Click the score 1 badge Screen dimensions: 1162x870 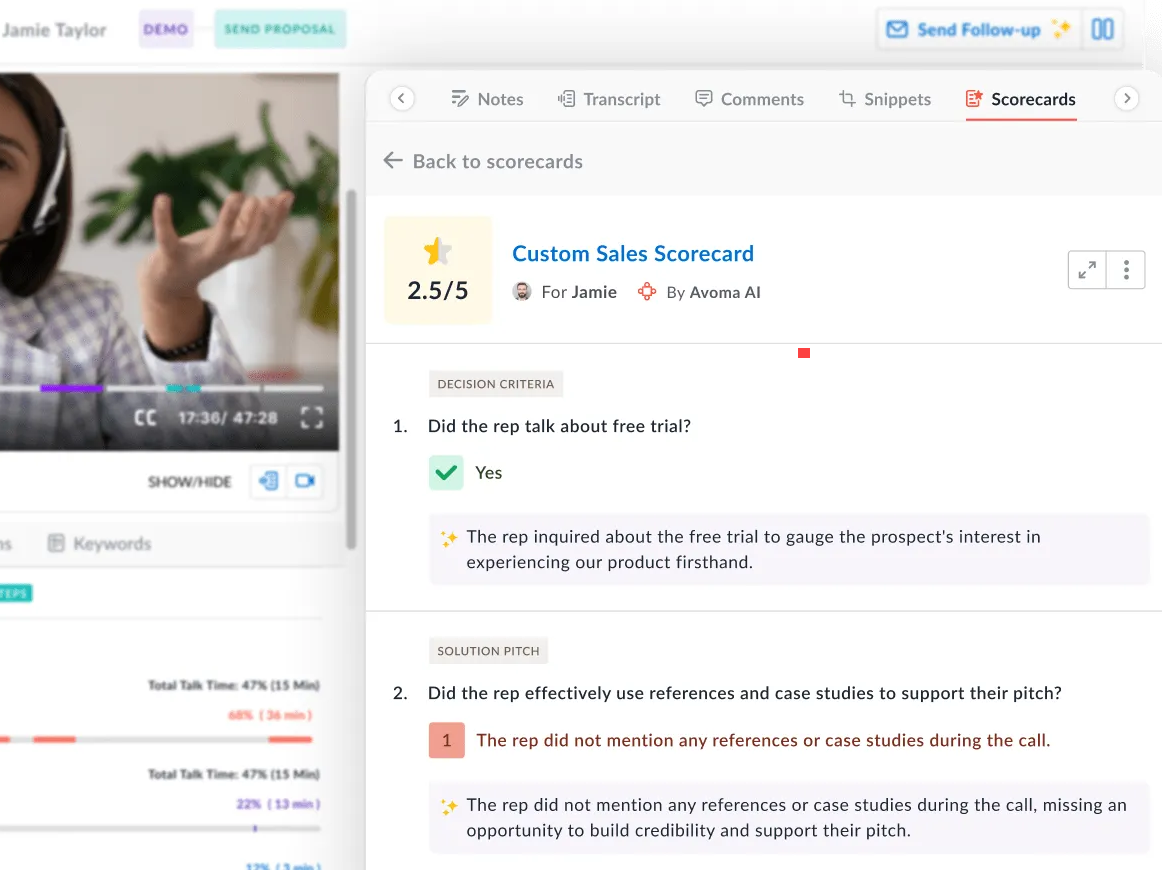447,740
